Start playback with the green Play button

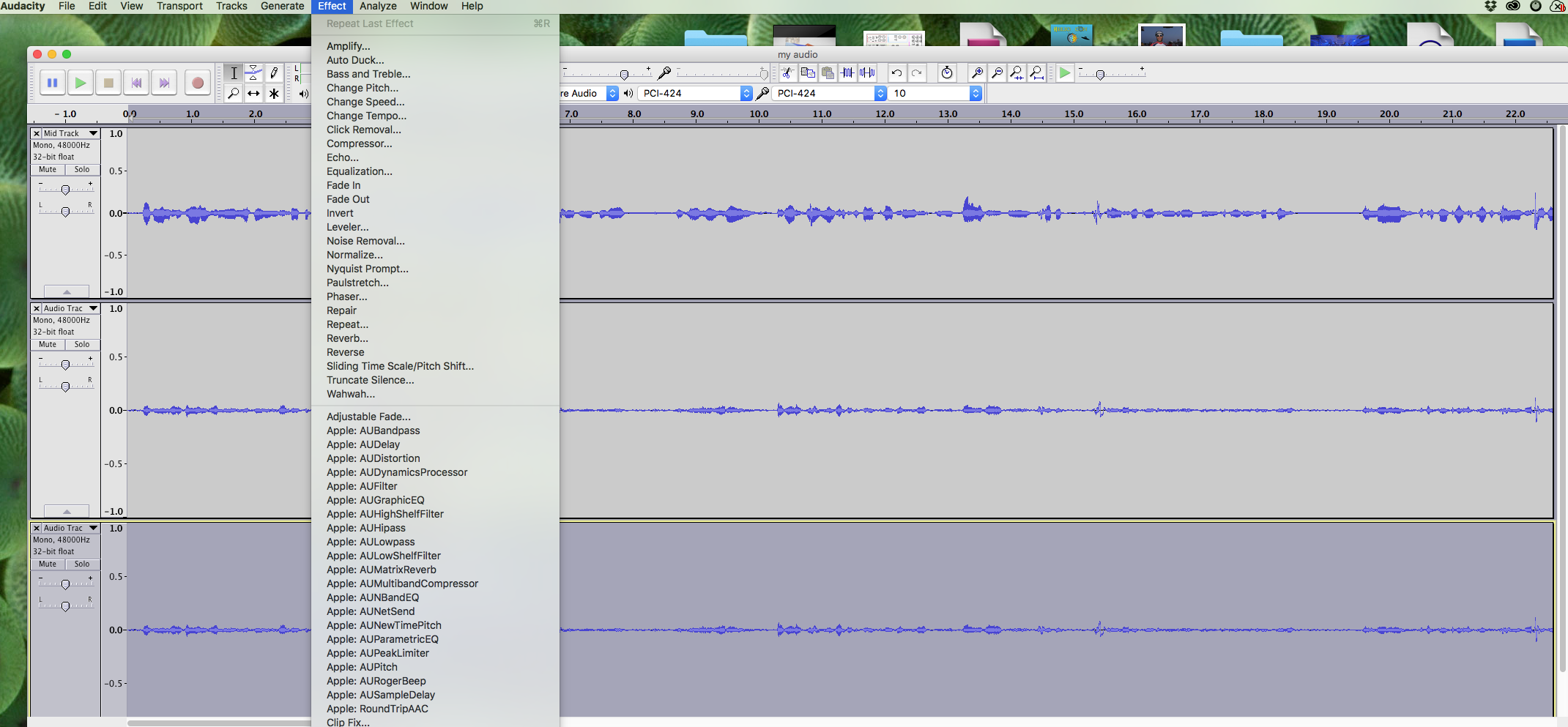click(81, 83)
